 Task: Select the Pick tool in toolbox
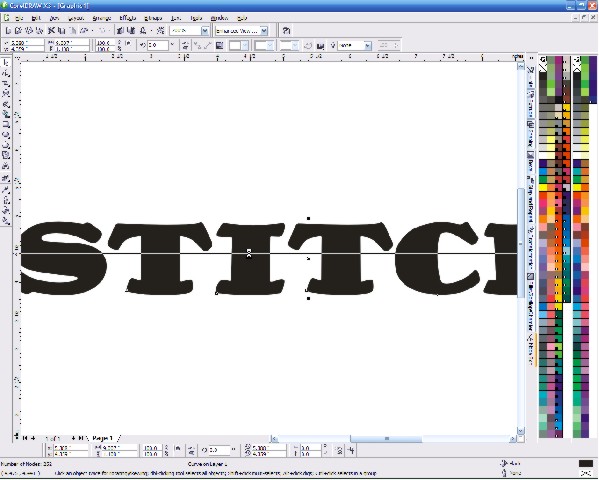[x=6, y=63]
